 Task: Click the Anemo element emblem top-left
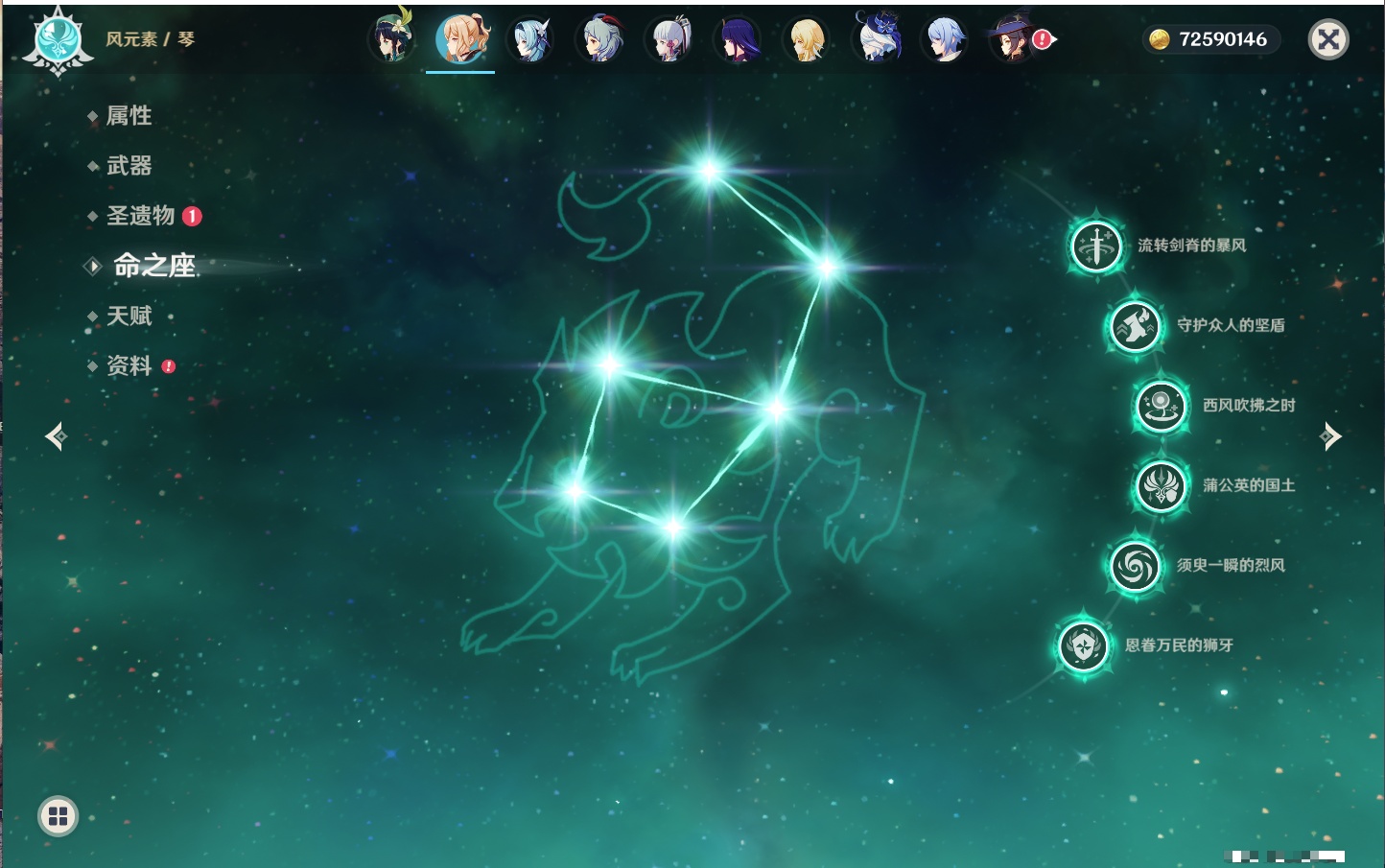tap(59, 40)
